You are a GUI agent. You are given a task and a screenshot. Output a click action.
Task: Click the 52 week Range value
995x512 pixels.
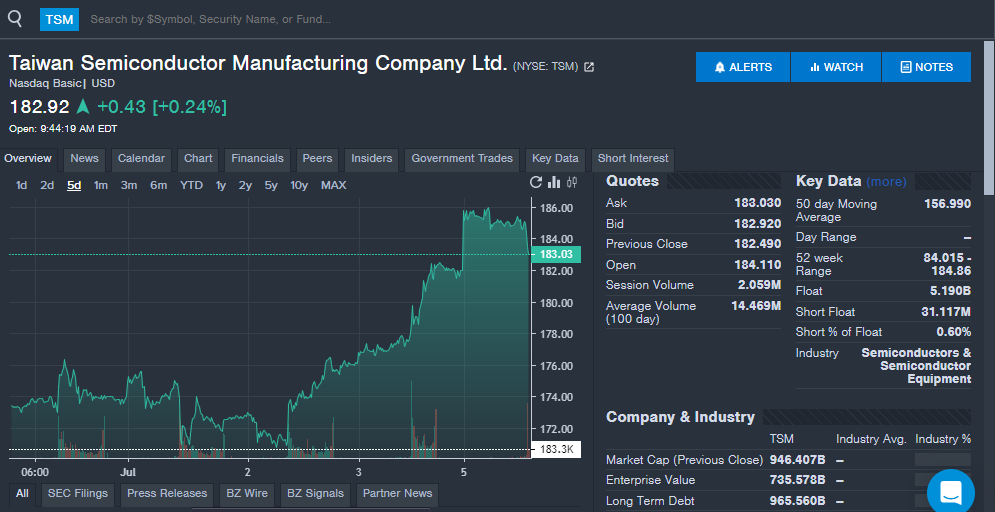(947, 265)
